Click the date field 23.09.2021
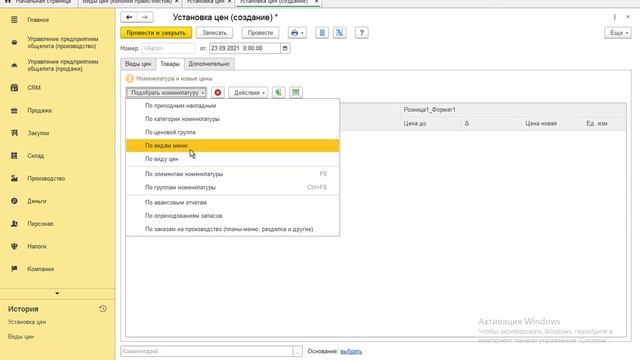The width and height of the screenshot is (640, 360). [245, 48]
